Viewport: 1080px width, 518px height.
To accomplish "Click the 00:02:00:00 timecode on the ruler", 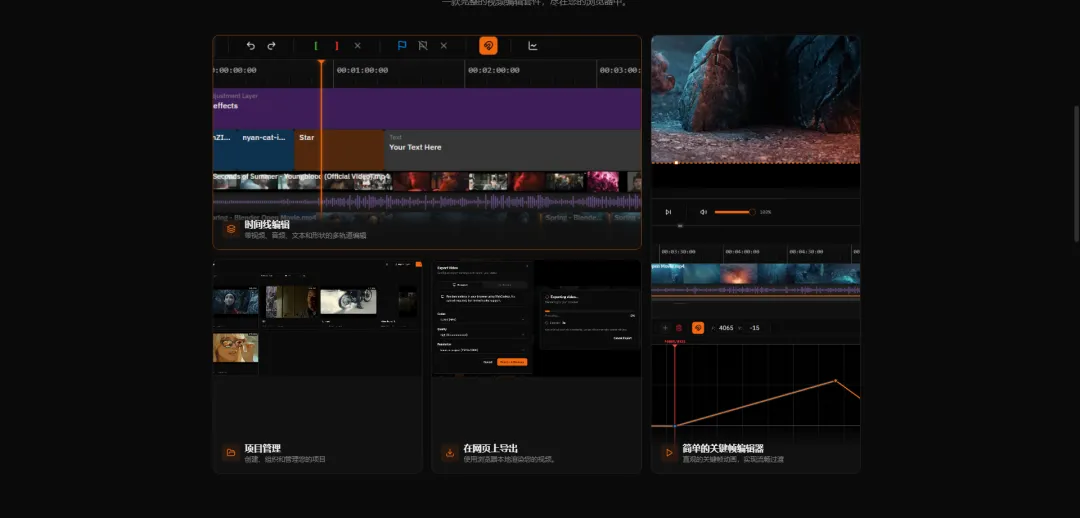I will tap(494, 70).
